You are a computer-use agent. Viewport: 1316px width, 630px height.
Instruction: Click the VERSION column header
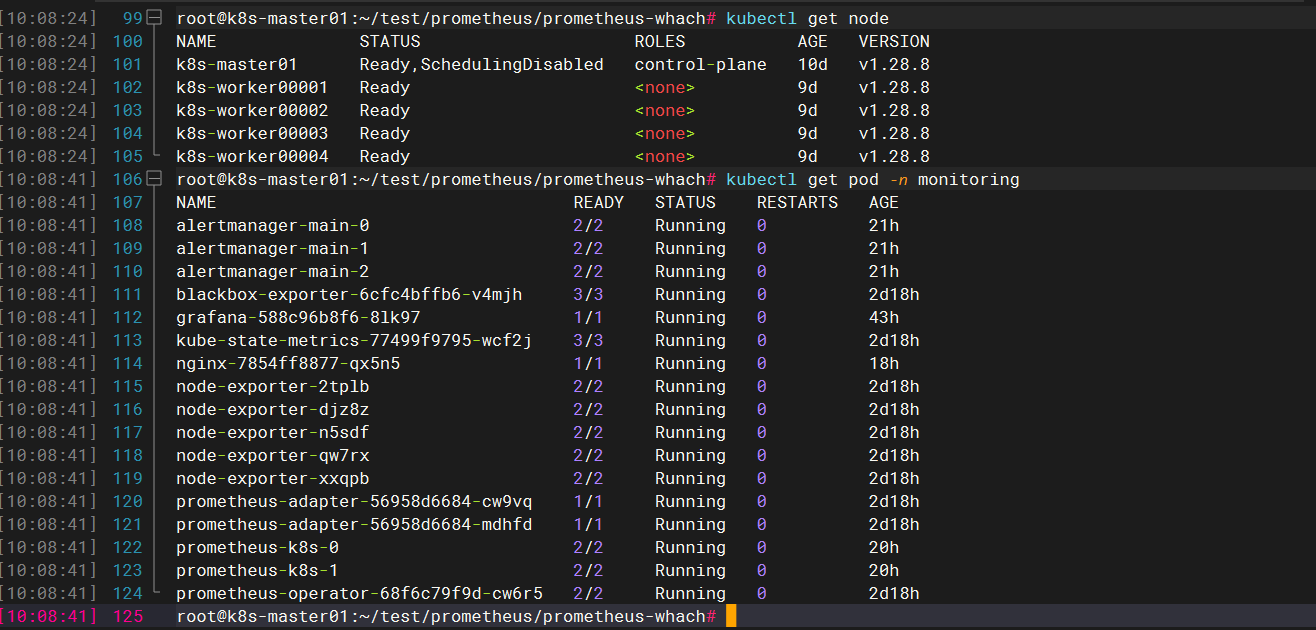(x=894, y=41)
